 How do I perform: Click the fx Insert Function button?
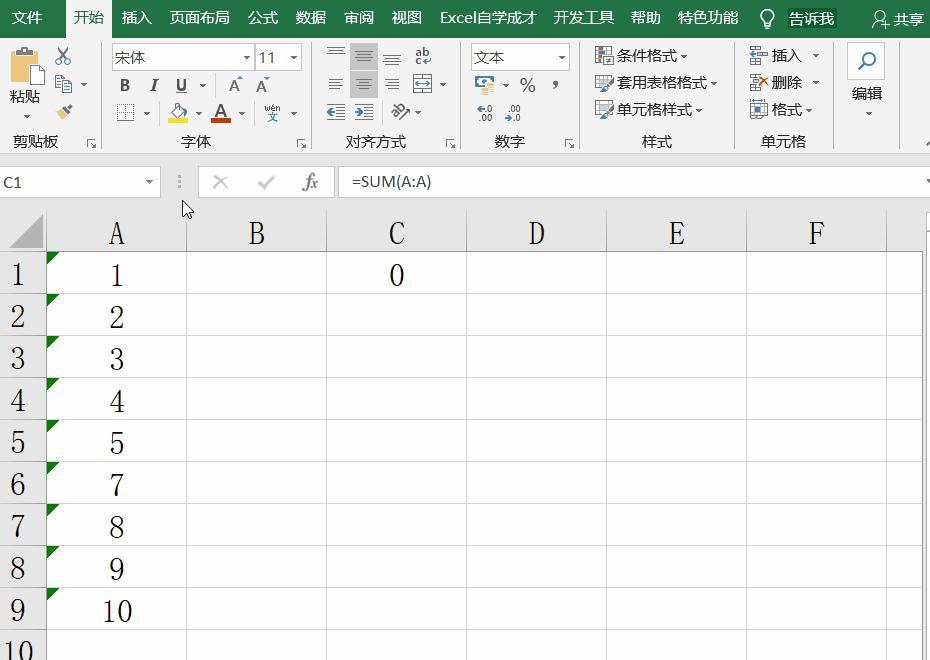[310, 182]
